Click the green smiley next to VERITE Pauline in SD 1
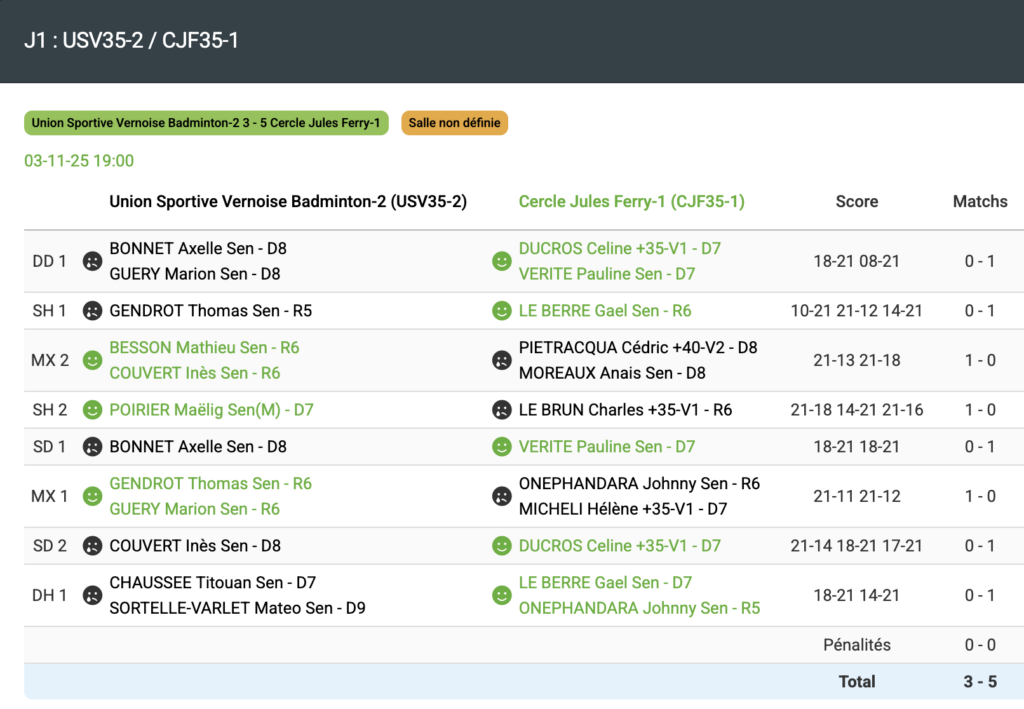This screenshot has width=1024, height=709. [502, 447]
